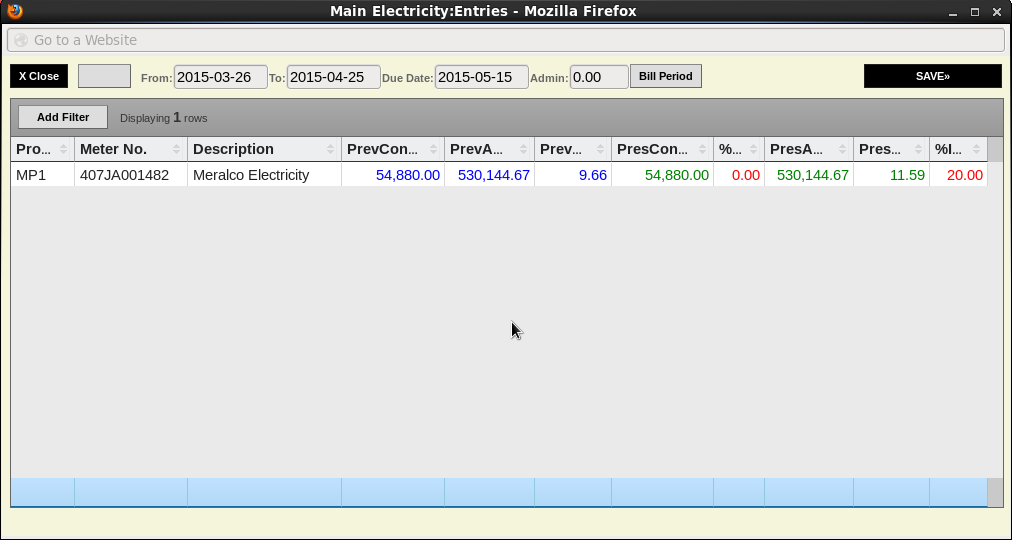Image resolution: width=1016 pixels, height=546 pixels.
Task: Click the To date field
Action: (333, 77)
